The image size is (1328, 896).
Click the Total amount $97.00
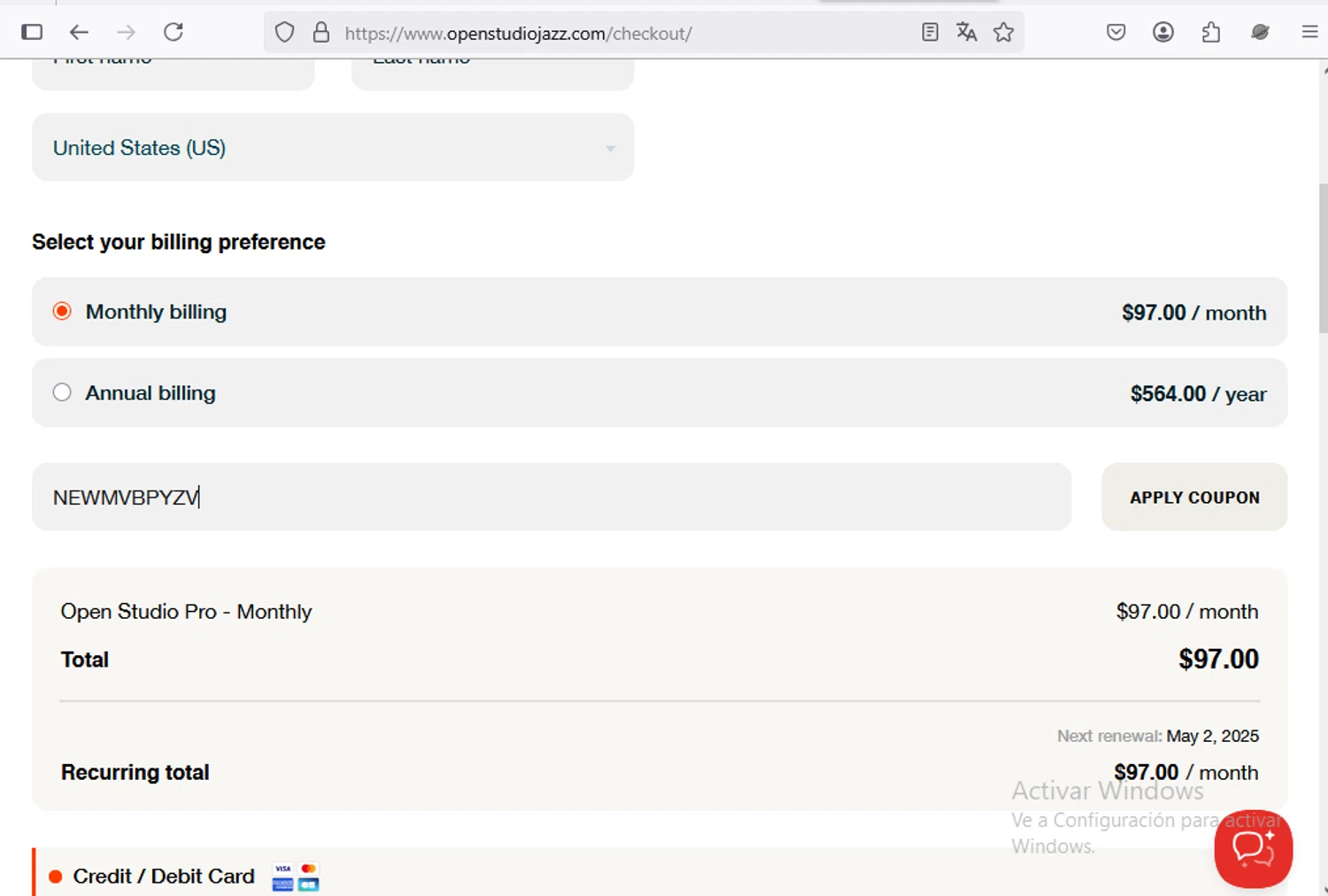1218,659
